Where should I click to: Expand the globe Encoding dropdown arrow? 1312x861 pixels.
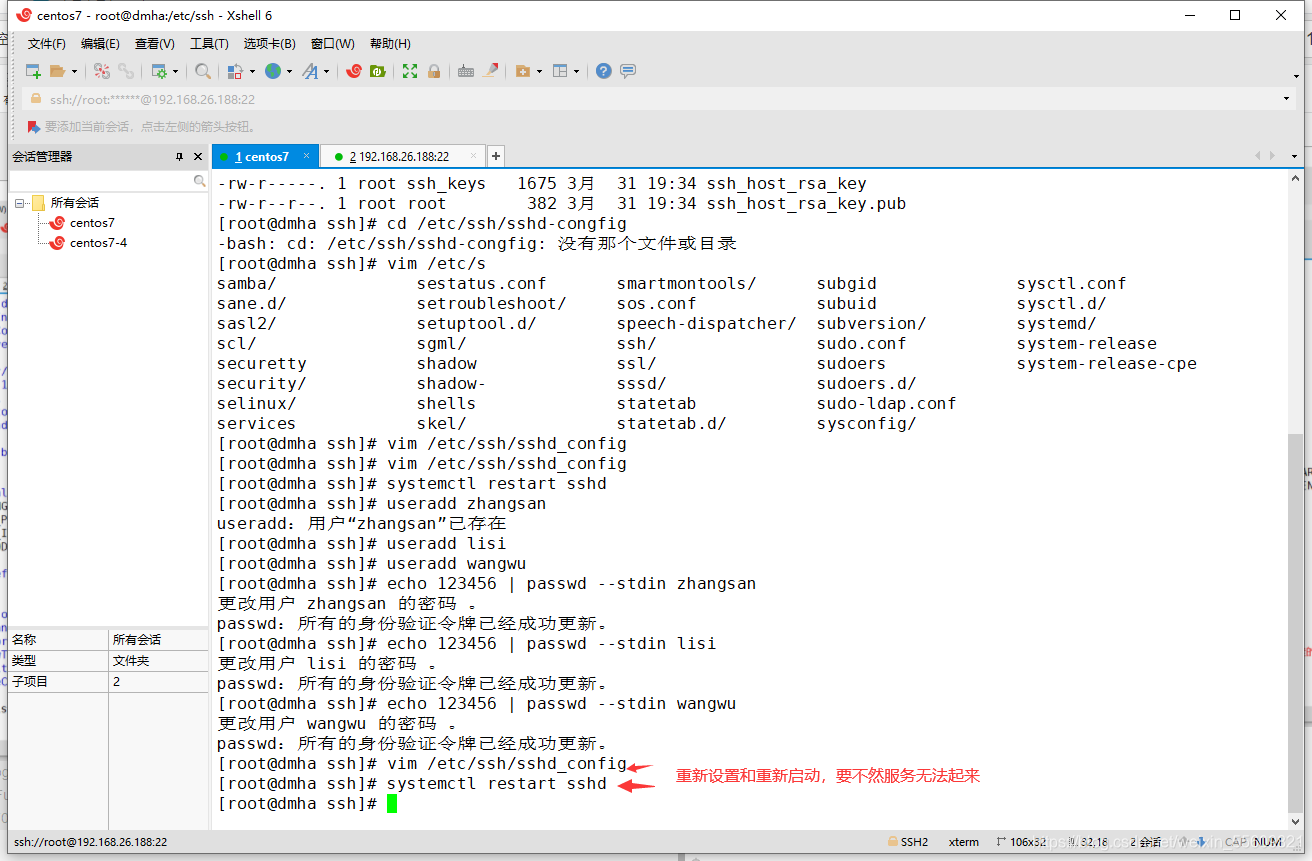(x=289, y=71)
